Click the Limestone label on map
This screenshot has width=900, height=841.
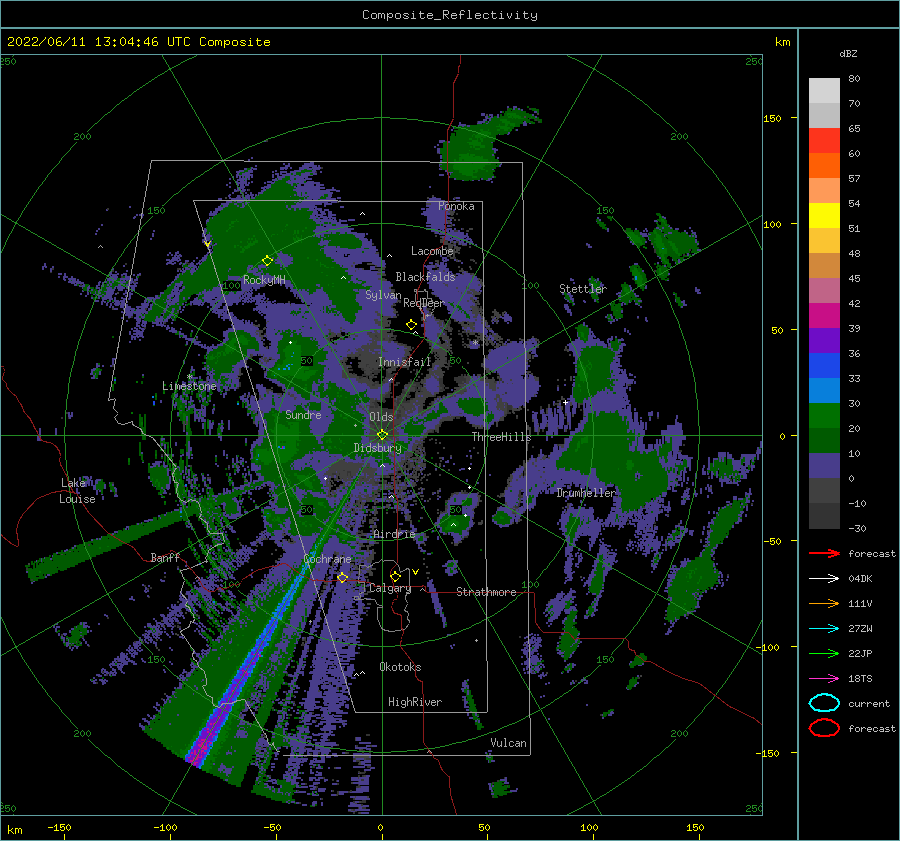coord(189,386)
